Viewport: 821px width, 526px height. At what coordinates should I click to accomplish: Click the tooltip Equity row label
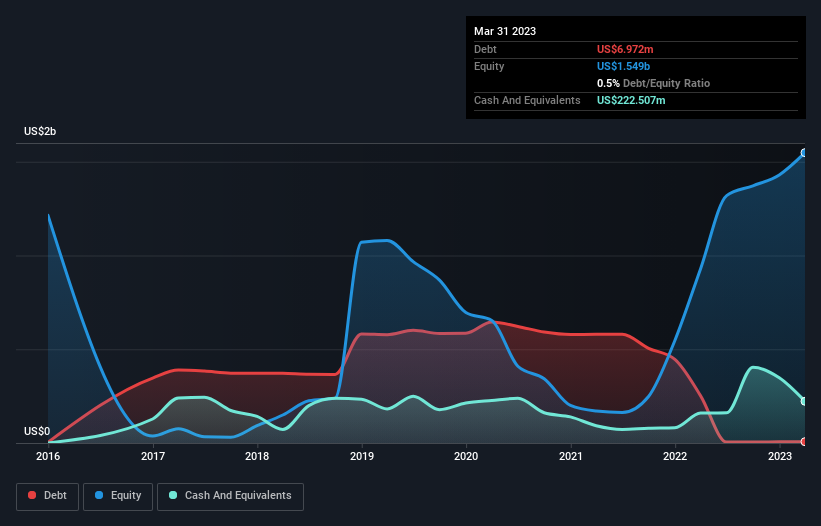(x=489, y=66)
